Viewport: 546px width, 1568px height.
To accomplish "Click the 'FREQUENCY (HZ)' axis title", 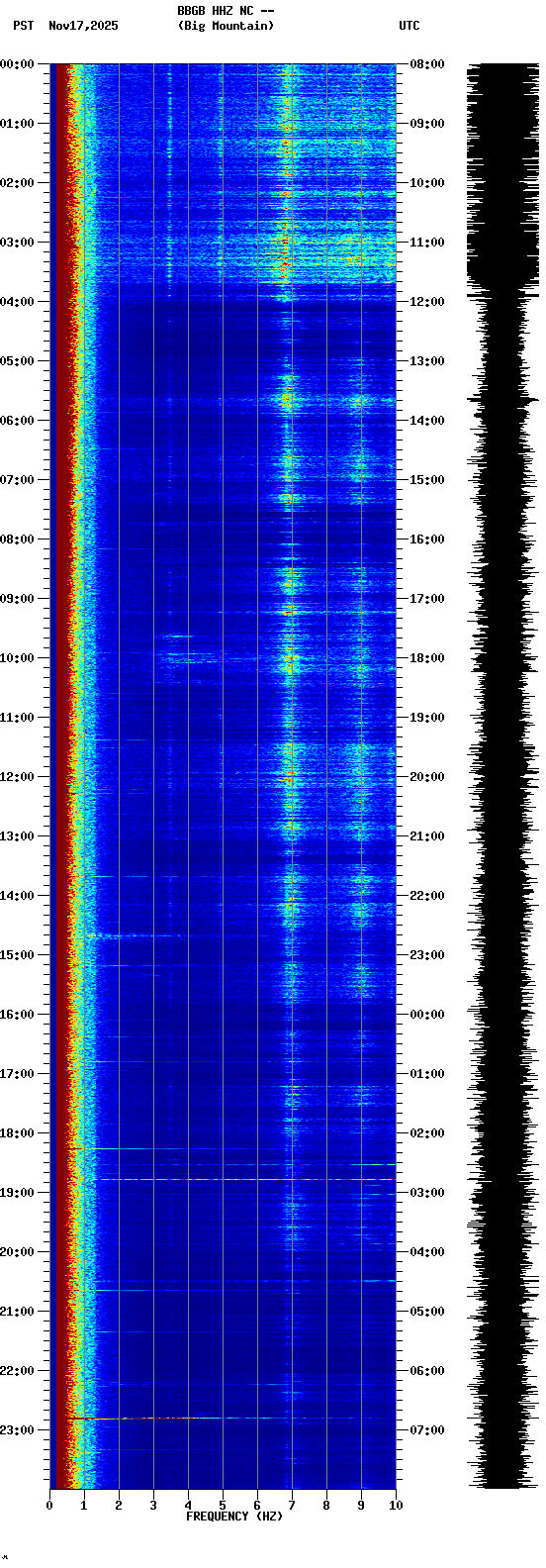I will pyautogui.click(x=234, y=1517).
